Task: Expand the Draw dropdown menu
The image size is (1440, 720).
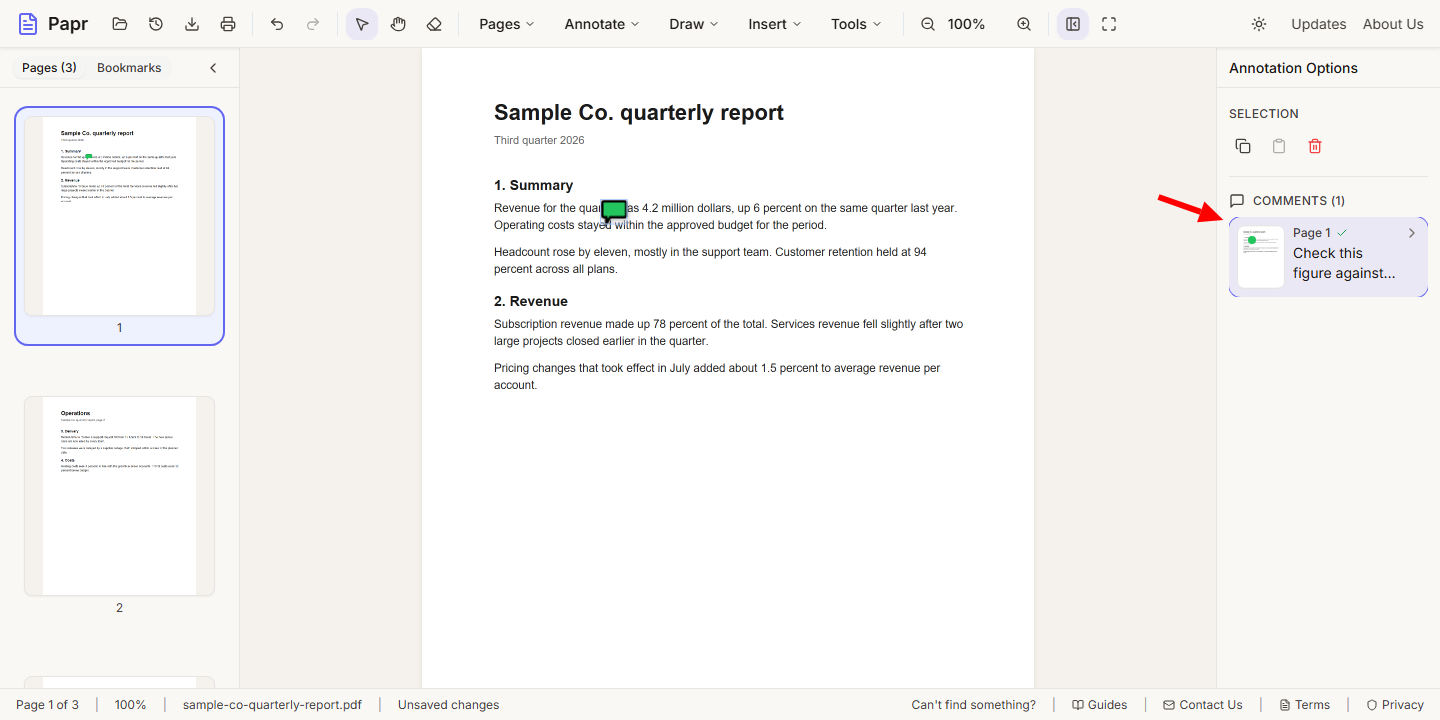Action: click(694, 24)
